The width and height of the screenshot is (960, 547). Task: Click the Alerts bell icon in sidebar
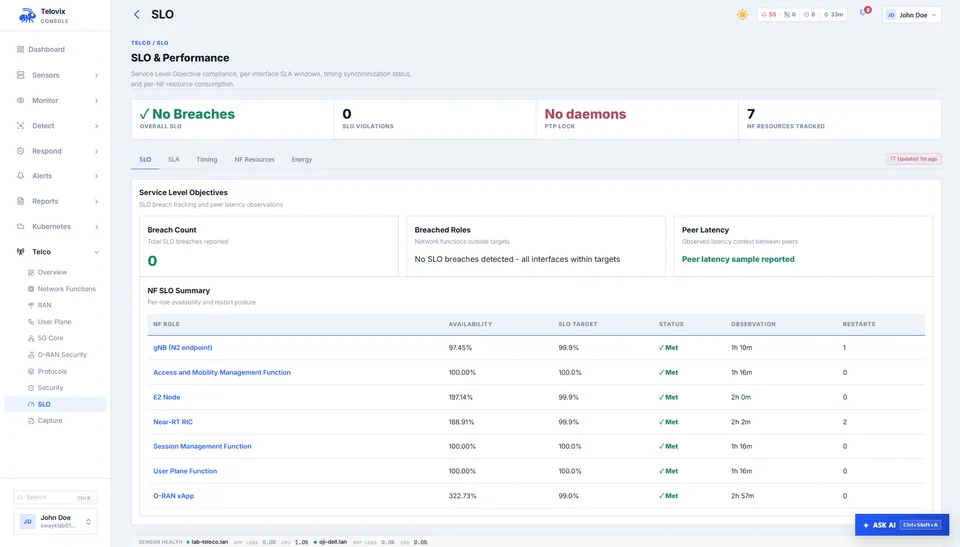coord(20,176)
